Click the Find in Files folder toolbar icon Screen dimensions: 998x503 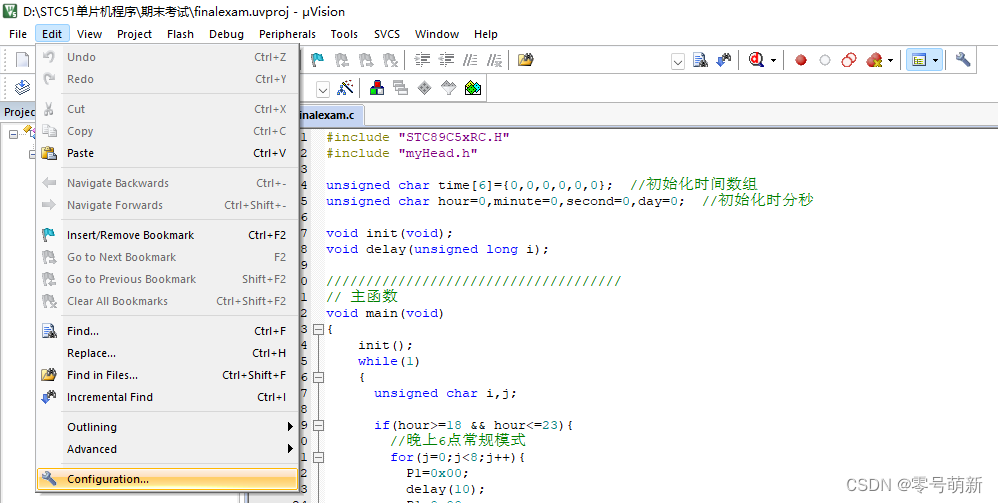click(x=525, y=60)
